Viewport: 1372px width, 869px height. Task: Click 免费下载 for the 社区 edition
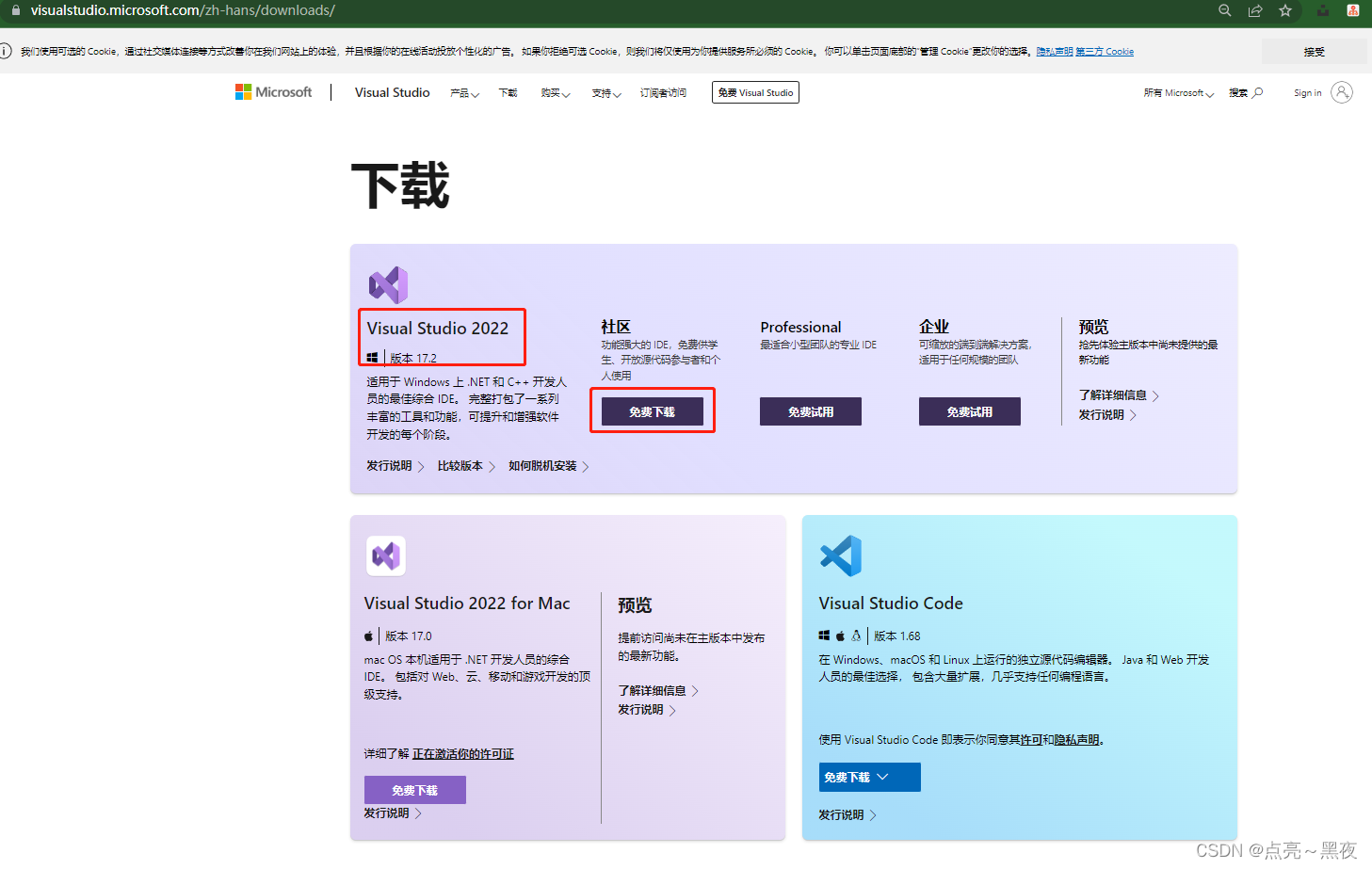point(652,410)
